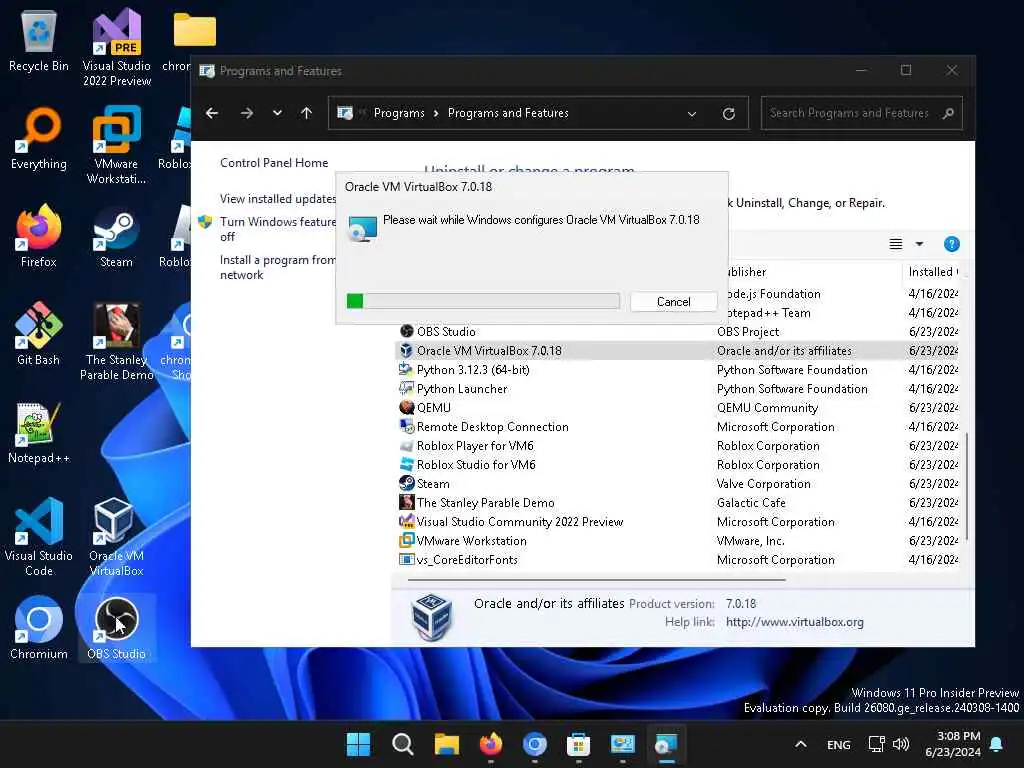Select vs_CoreEditorFonts entry
1024x768 pixels.
tap(678, 560)
